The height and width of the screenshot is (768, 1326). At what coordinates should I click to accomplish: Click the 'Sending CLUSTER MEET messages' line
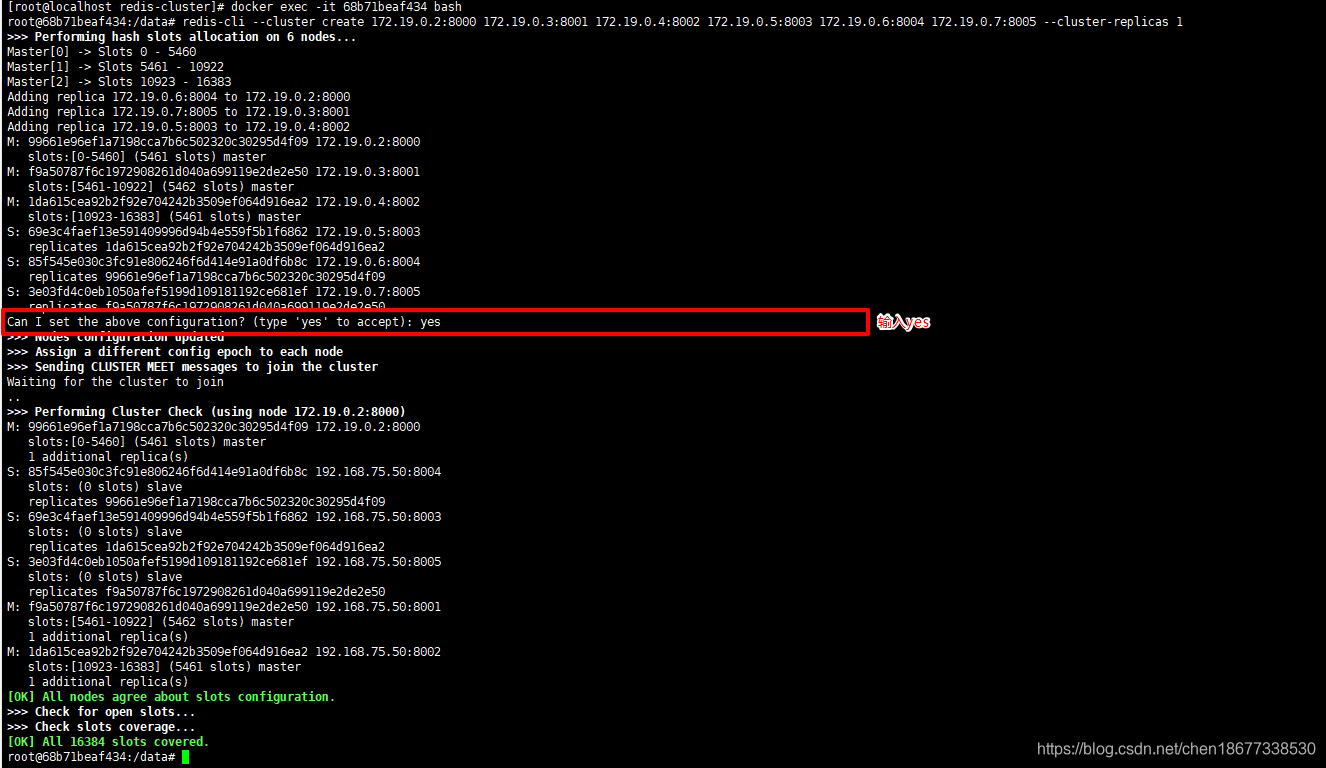192,367
